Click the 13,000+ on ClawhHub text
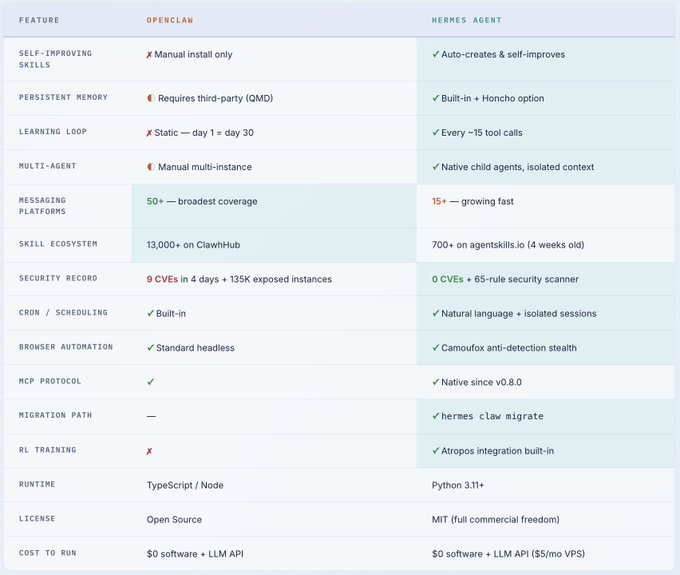Viewport: 680px width, 575px height. click(193, 245)
